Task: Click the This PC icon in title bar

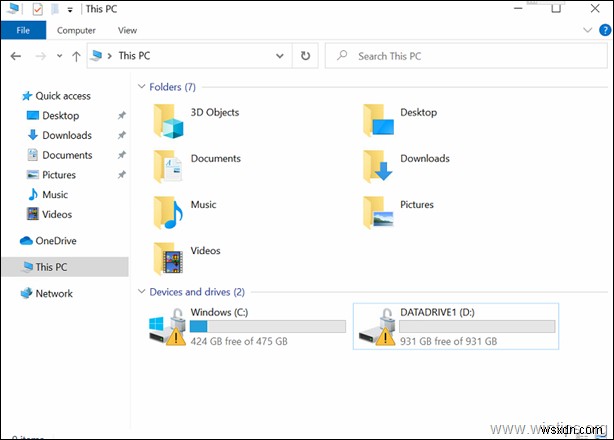Action: click(14, 8)
